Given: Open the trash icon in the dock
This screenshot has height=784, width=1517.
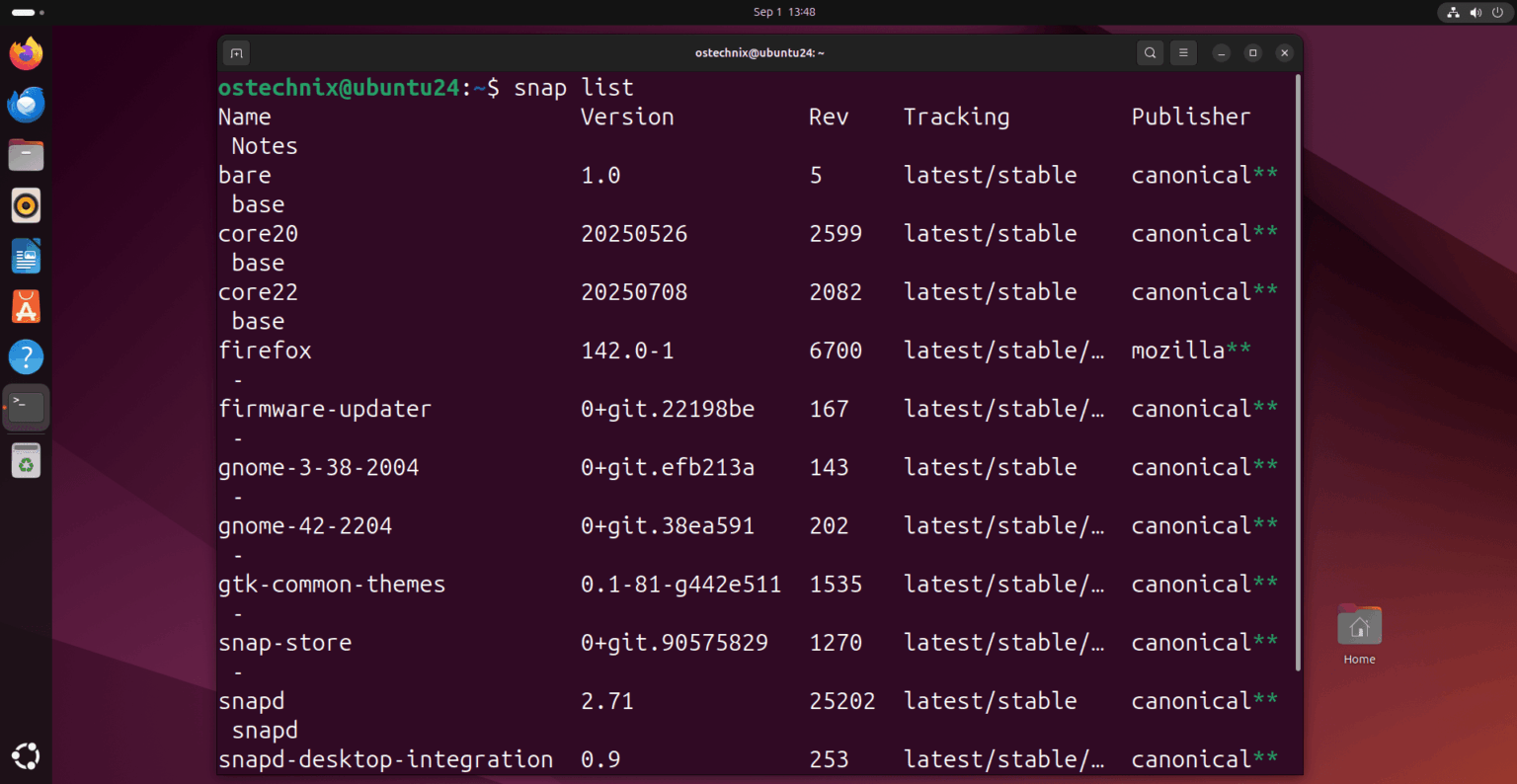Looking at the screenshot, I should [x=26, y=459].
